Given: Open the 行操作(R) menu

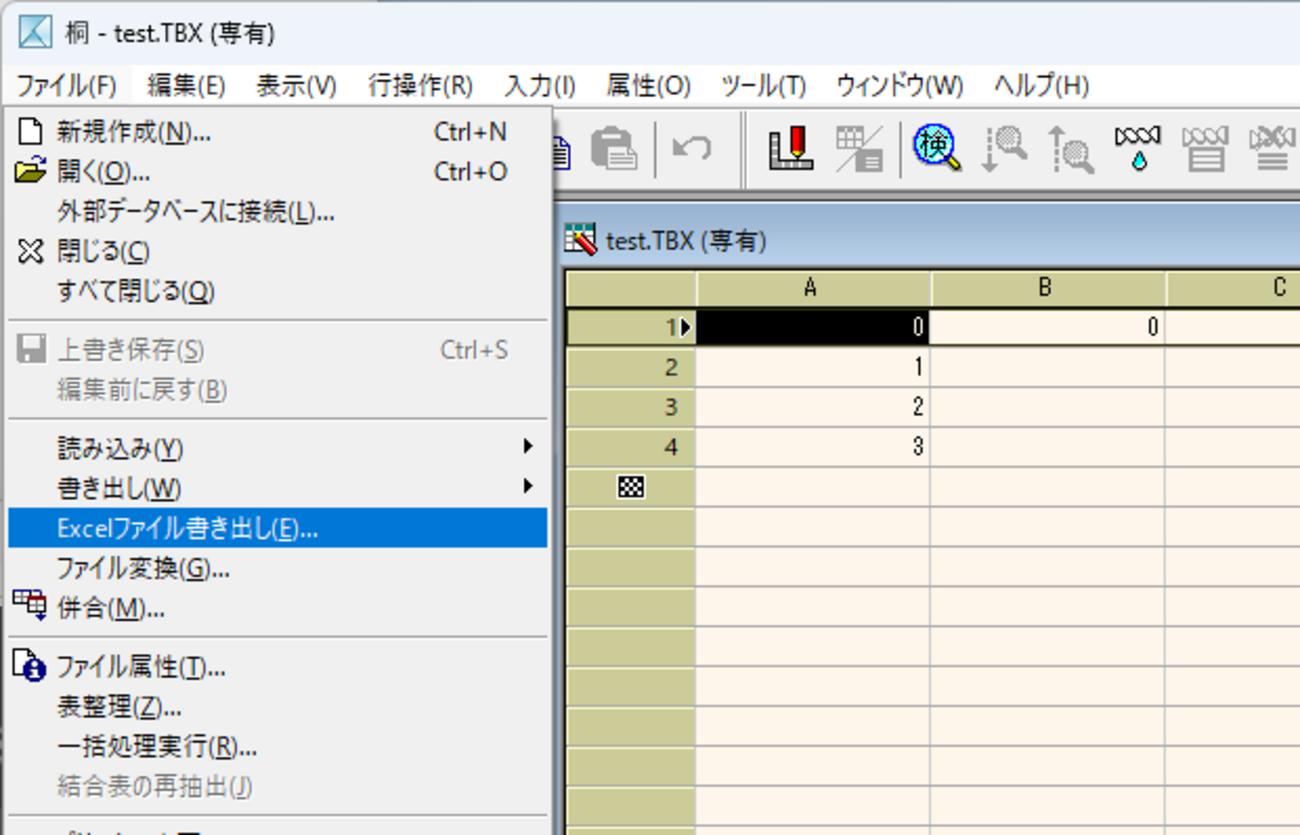Looking at the screenshot, I should (x=420, y=86).
